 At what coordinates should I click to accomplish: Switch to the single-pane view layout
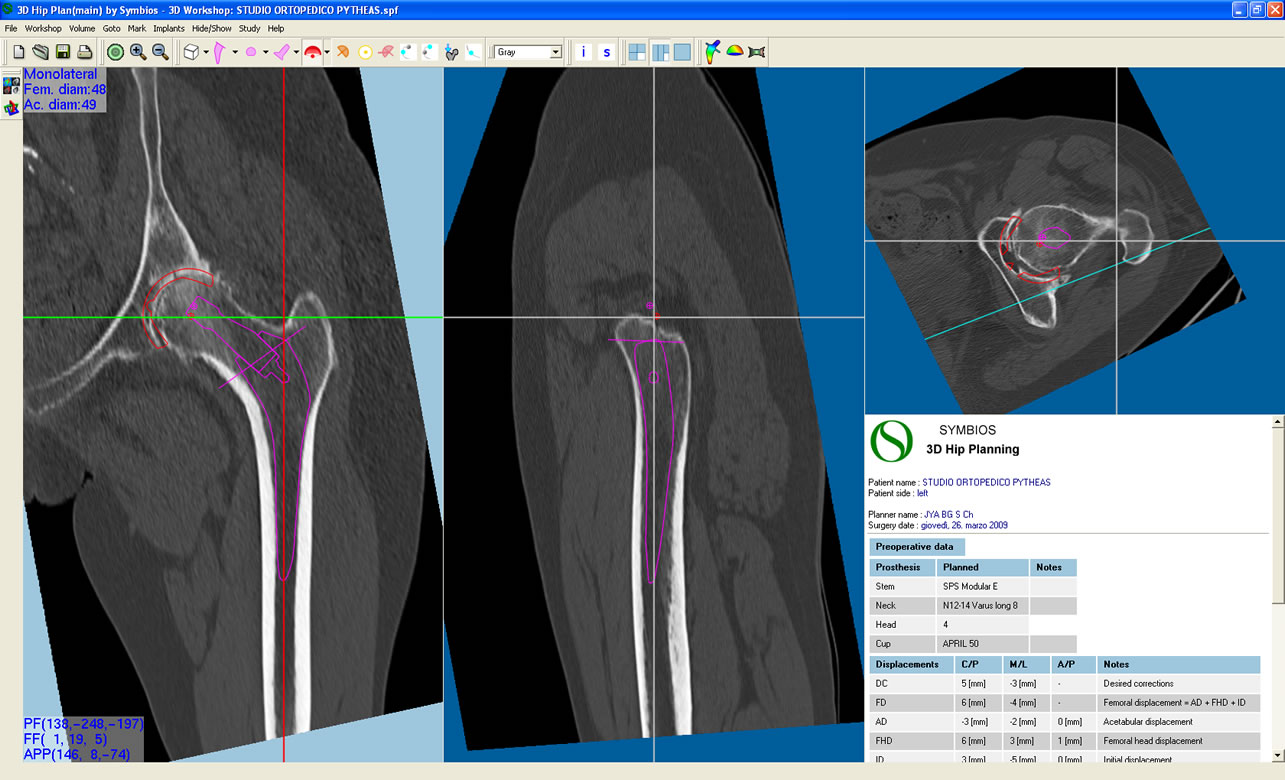pos(682,52)
